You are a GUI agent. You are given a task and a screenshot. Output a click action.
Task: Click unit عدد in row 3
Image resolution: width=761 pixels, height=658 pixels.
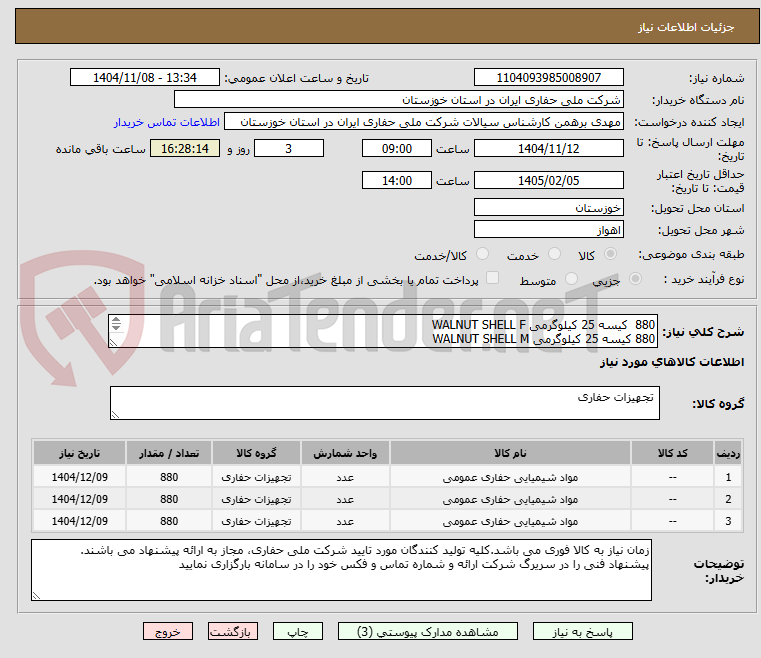point(345,521)
